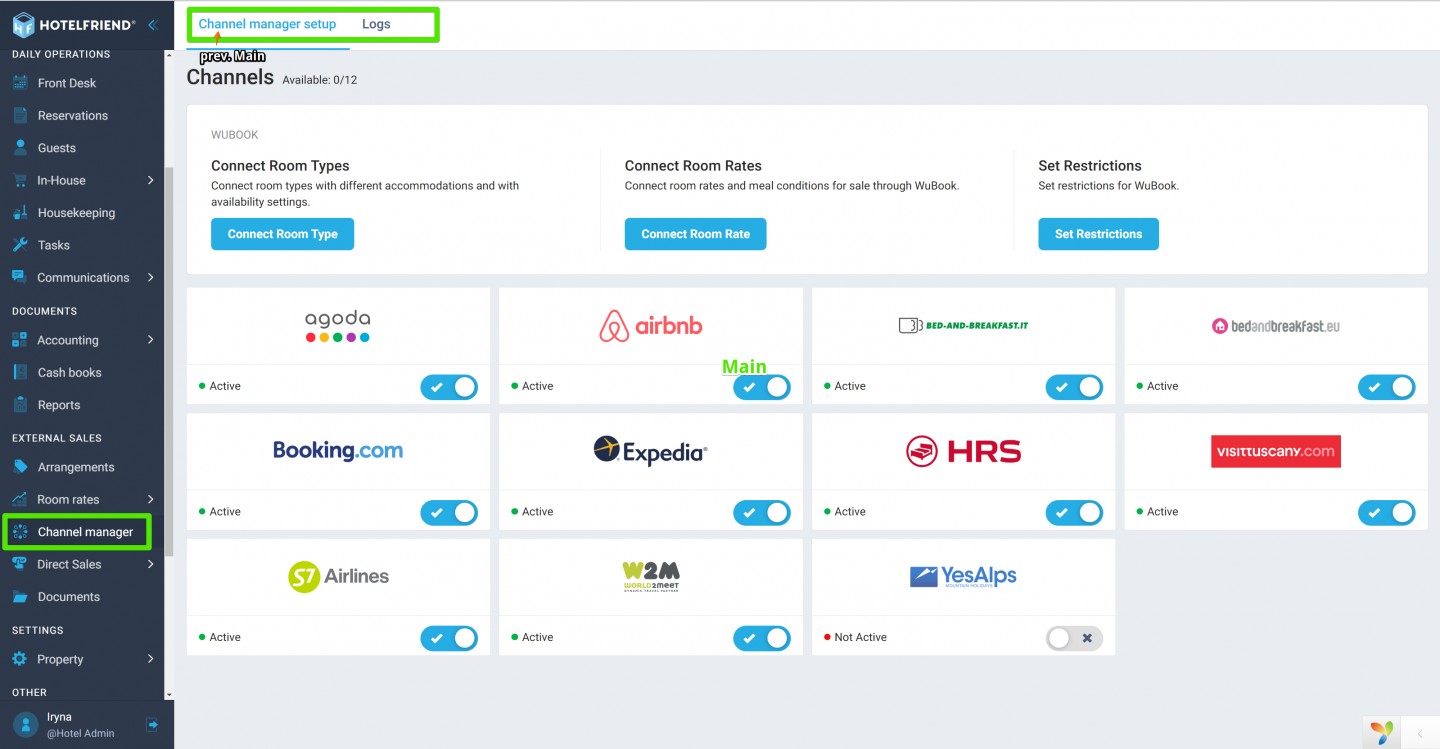Expand the Accounting submenu chevron
Screen dimensions: 1440x749
click(x=150, y=340)
